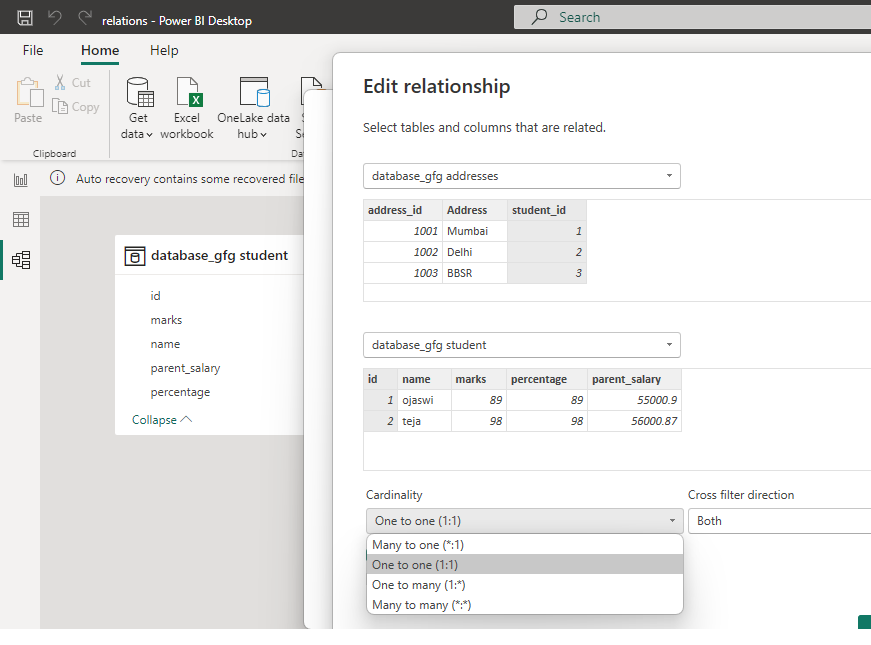Select the marks column header in preview

click(479, 379)
